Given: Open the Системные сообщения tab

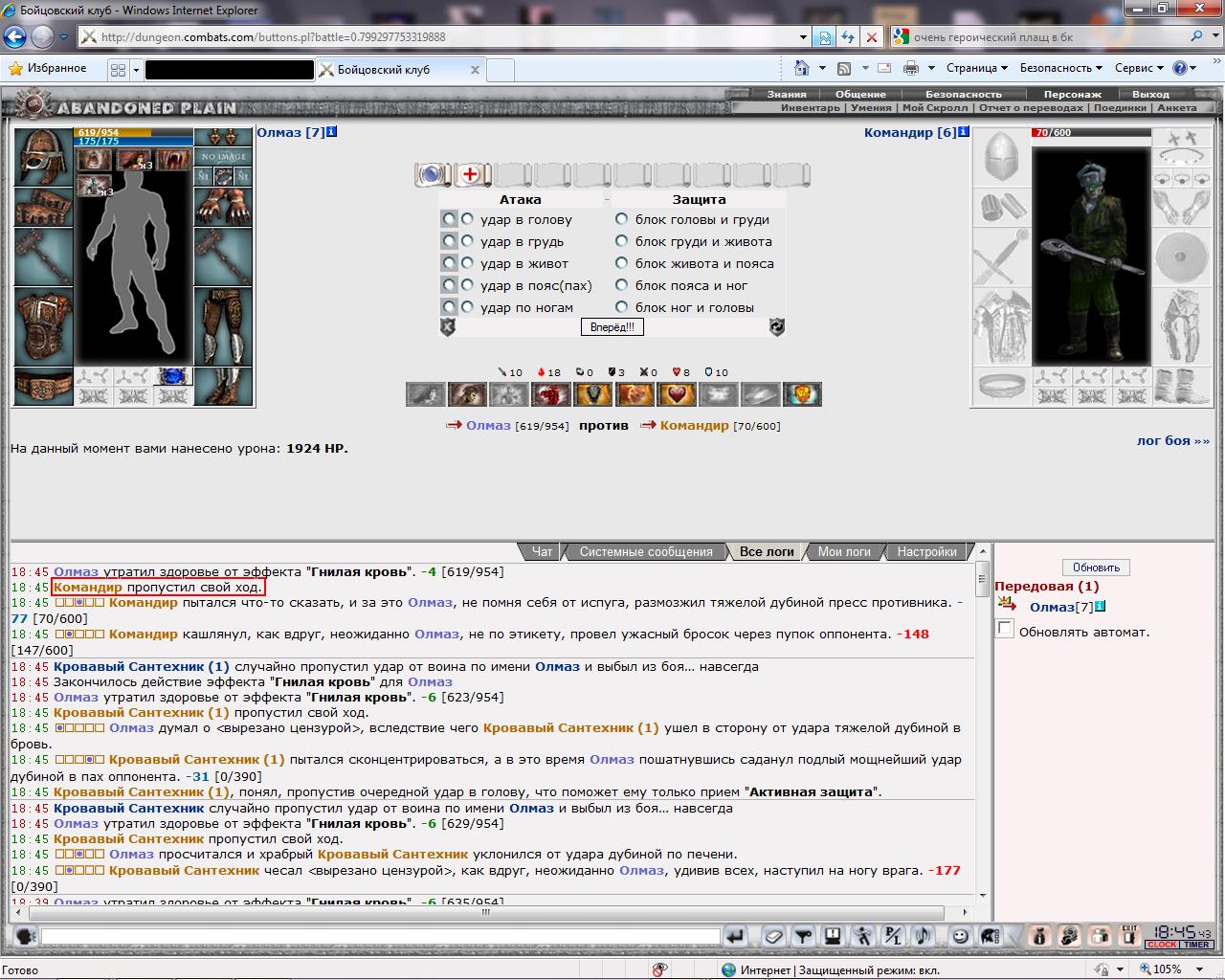Looking at the screenshot, I should (646, 551).
